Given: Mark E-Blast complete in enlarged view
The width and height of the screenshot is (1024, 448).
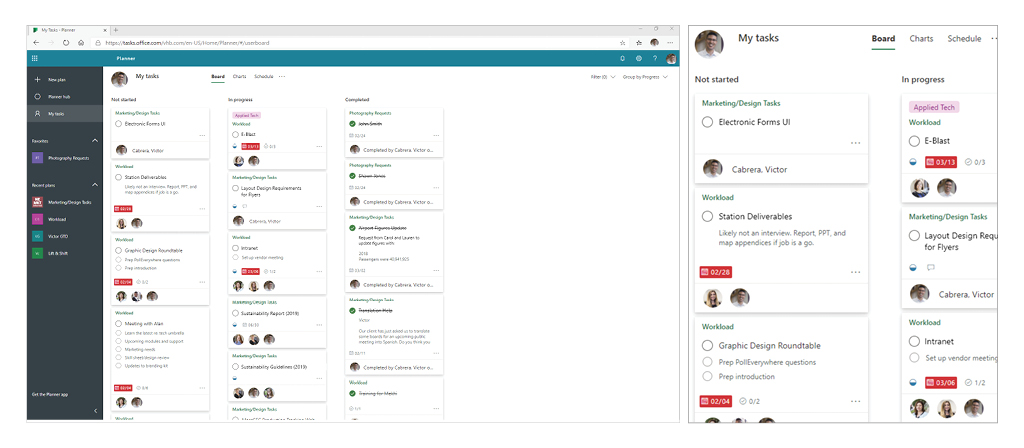Looking at the screenshot, I should click(x=914, y=140).
